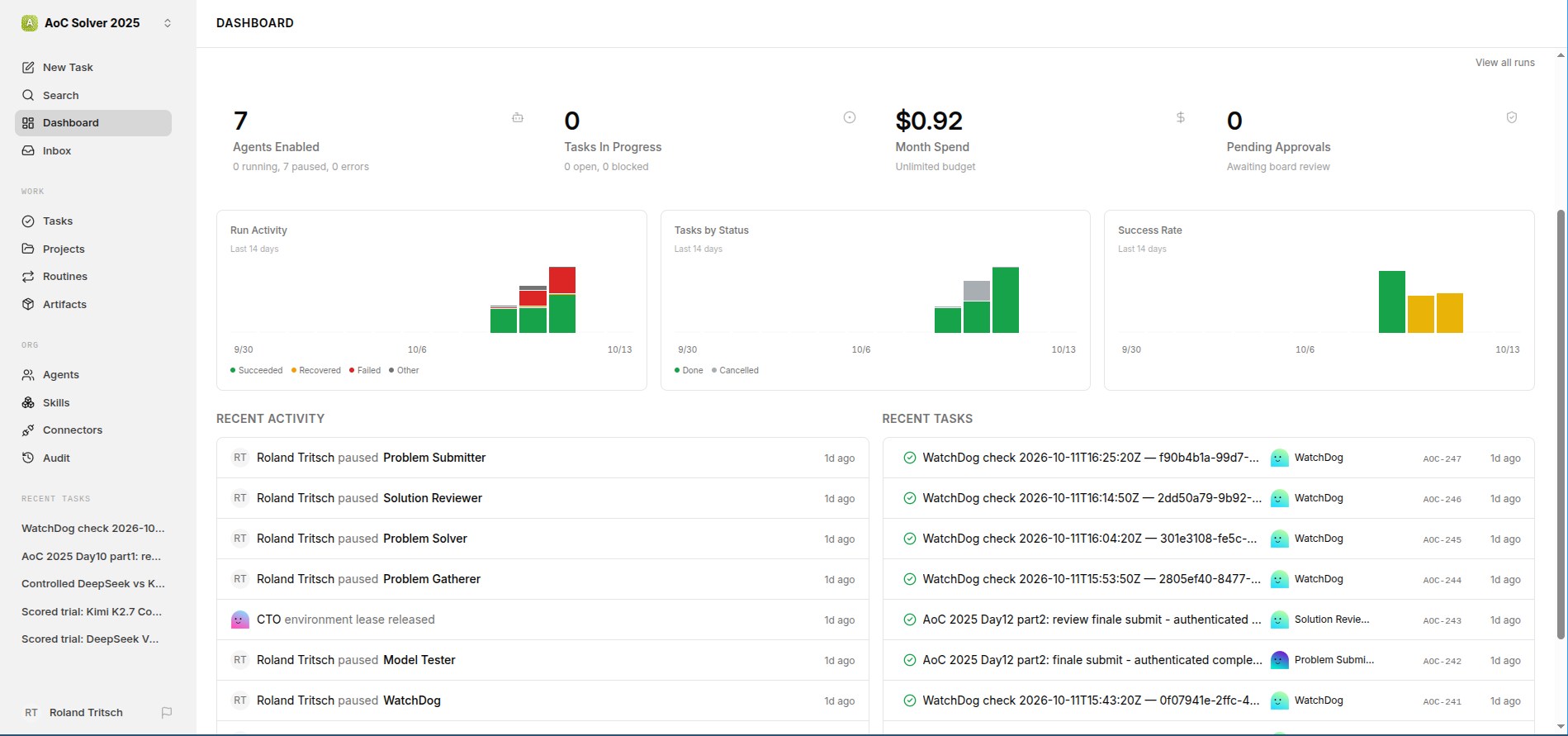Click the tallest green bar in Success Rate chart

1392,302
